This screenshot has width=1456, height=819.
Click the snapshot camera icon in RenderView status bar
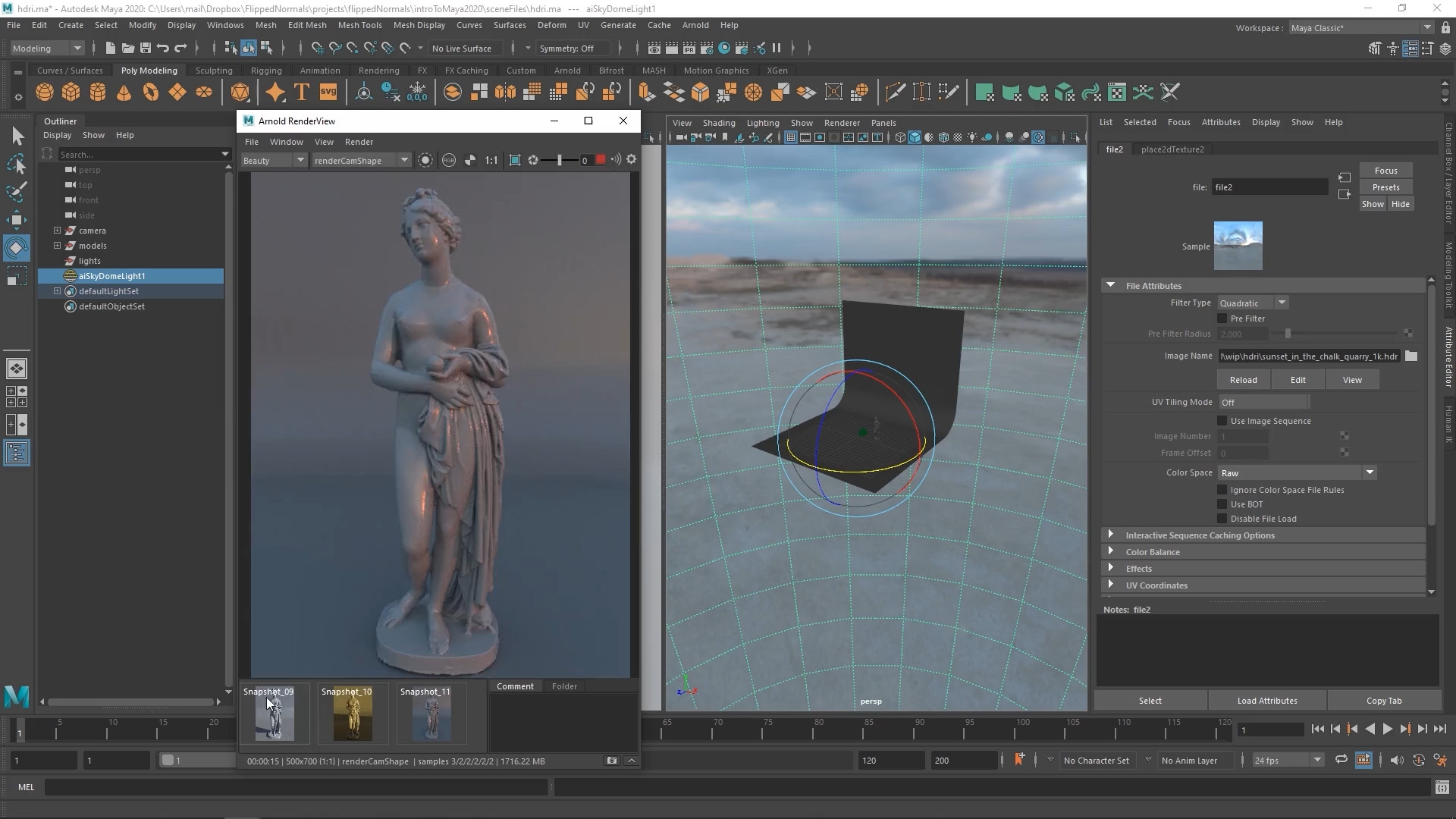tap(612, 761)
